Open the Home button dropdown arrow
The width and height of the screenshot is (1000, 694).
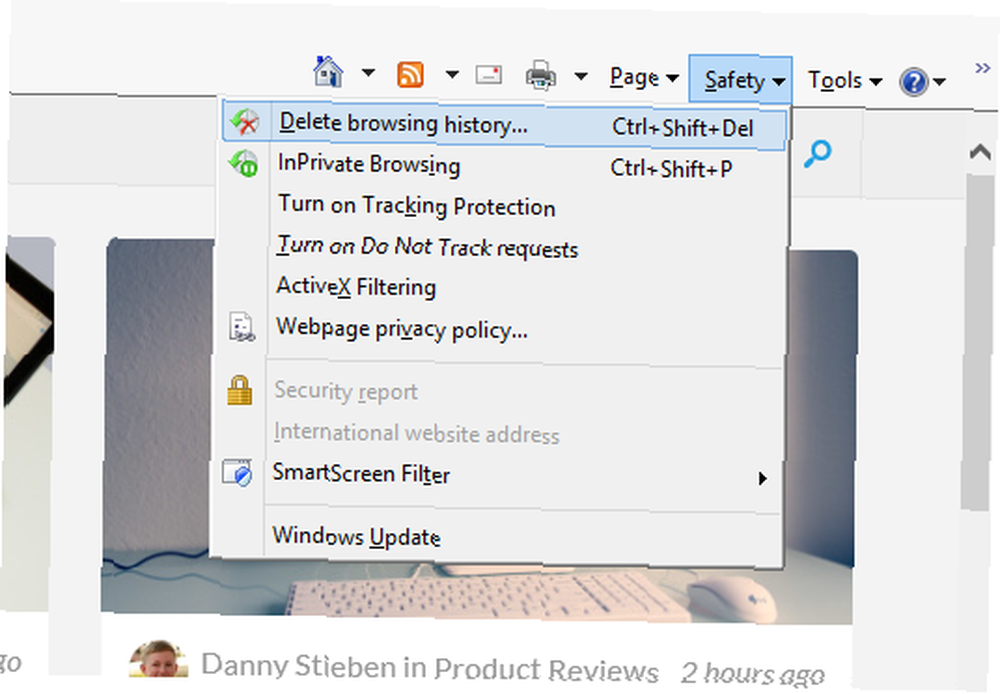(369, 73)
